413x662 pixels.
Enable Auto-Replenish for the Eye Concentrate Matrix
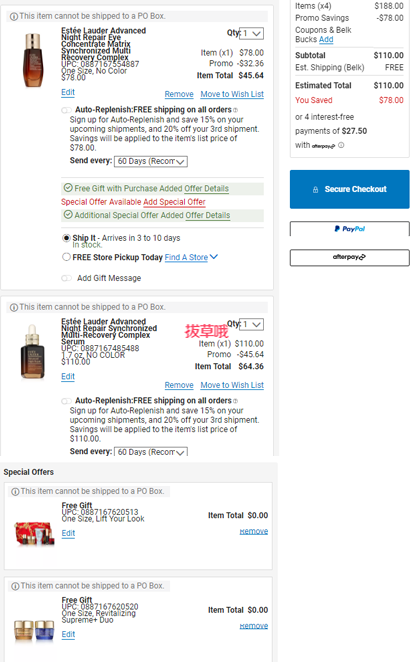click(66, 110)
